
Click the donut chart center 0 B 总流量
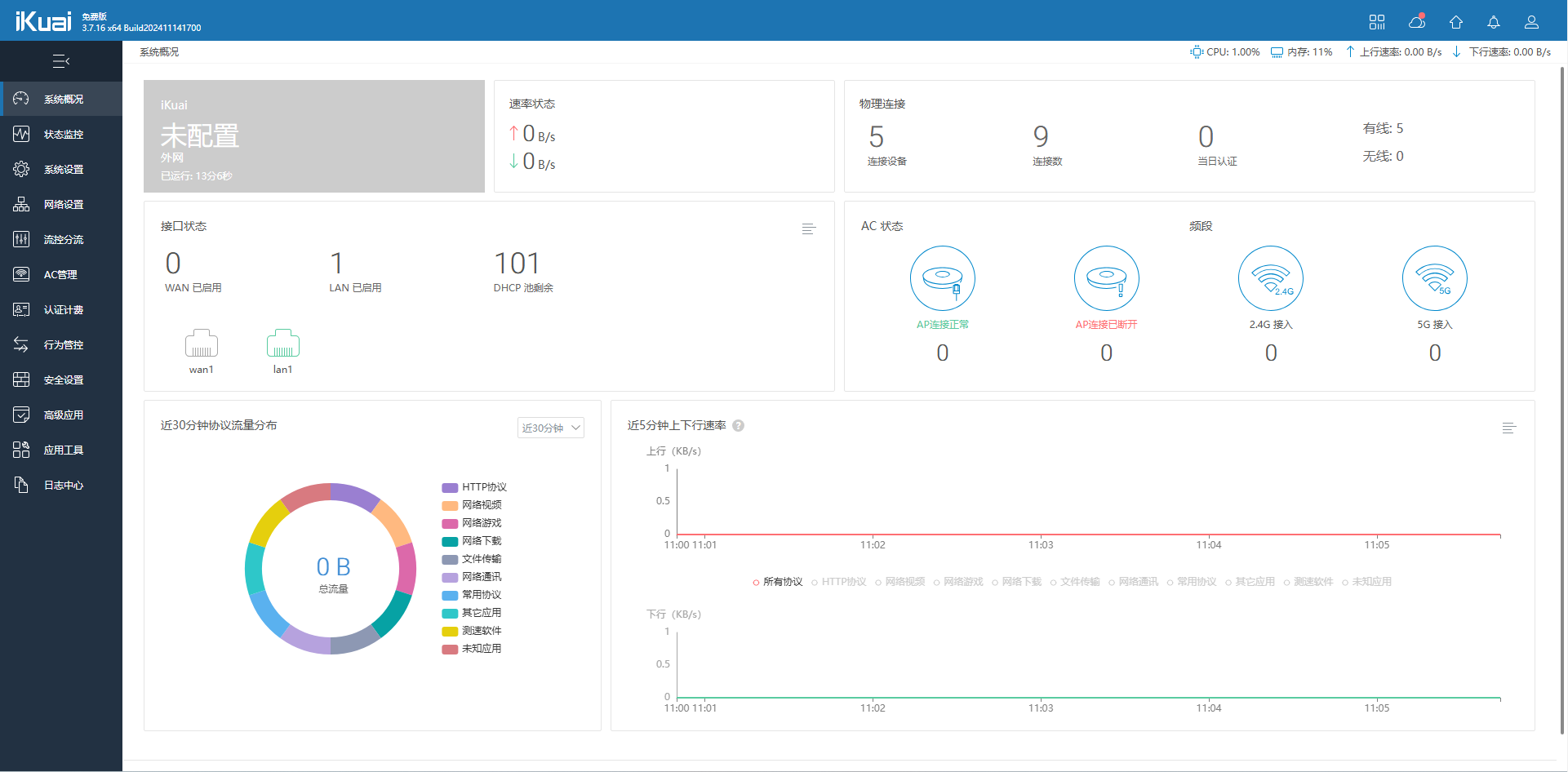pyautogui.click(x=333, y=573)
